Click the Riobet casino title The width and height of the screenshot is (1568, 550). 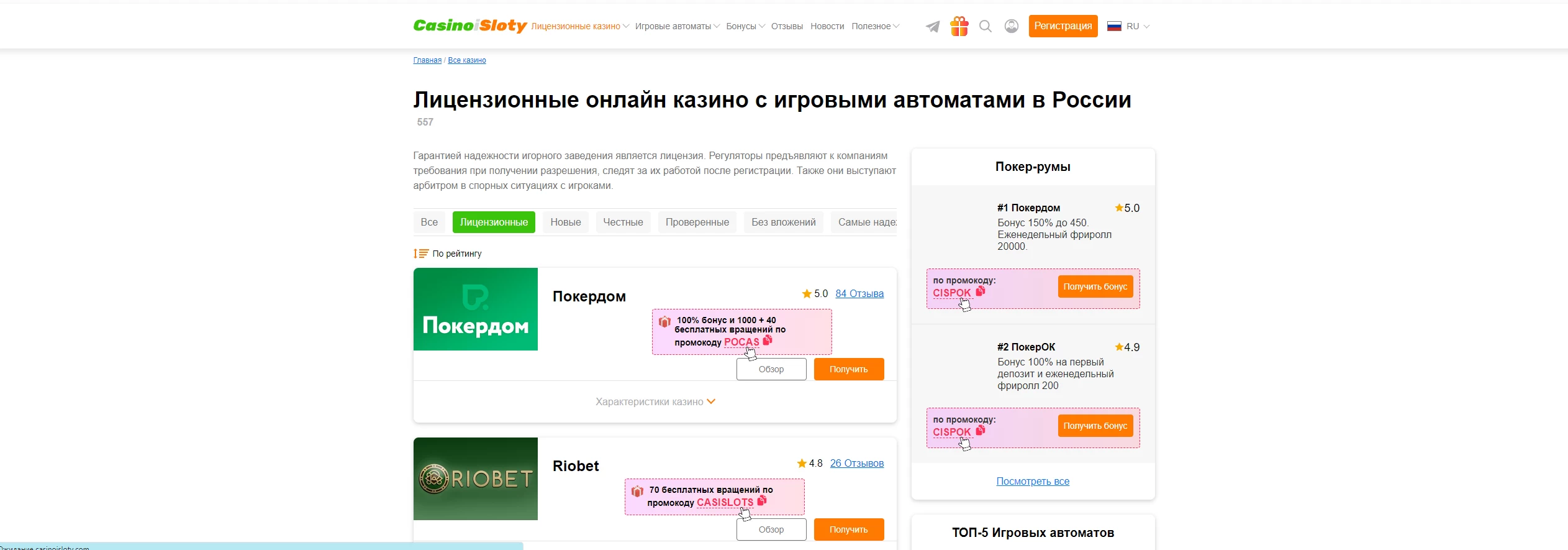coord(576,466)
